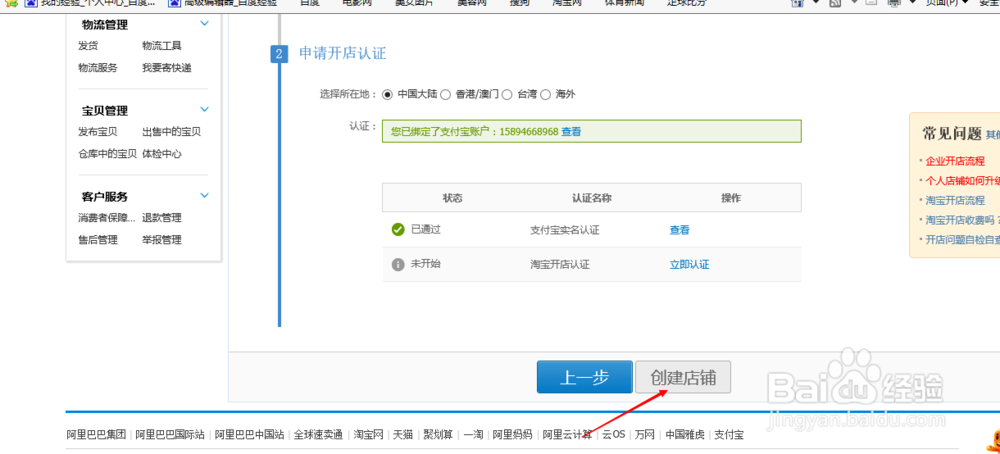Click the 淘宝开店认证 table cell
Image resolution: width=1000 pixels, height=454 pixels.
[x=559, y=265]
